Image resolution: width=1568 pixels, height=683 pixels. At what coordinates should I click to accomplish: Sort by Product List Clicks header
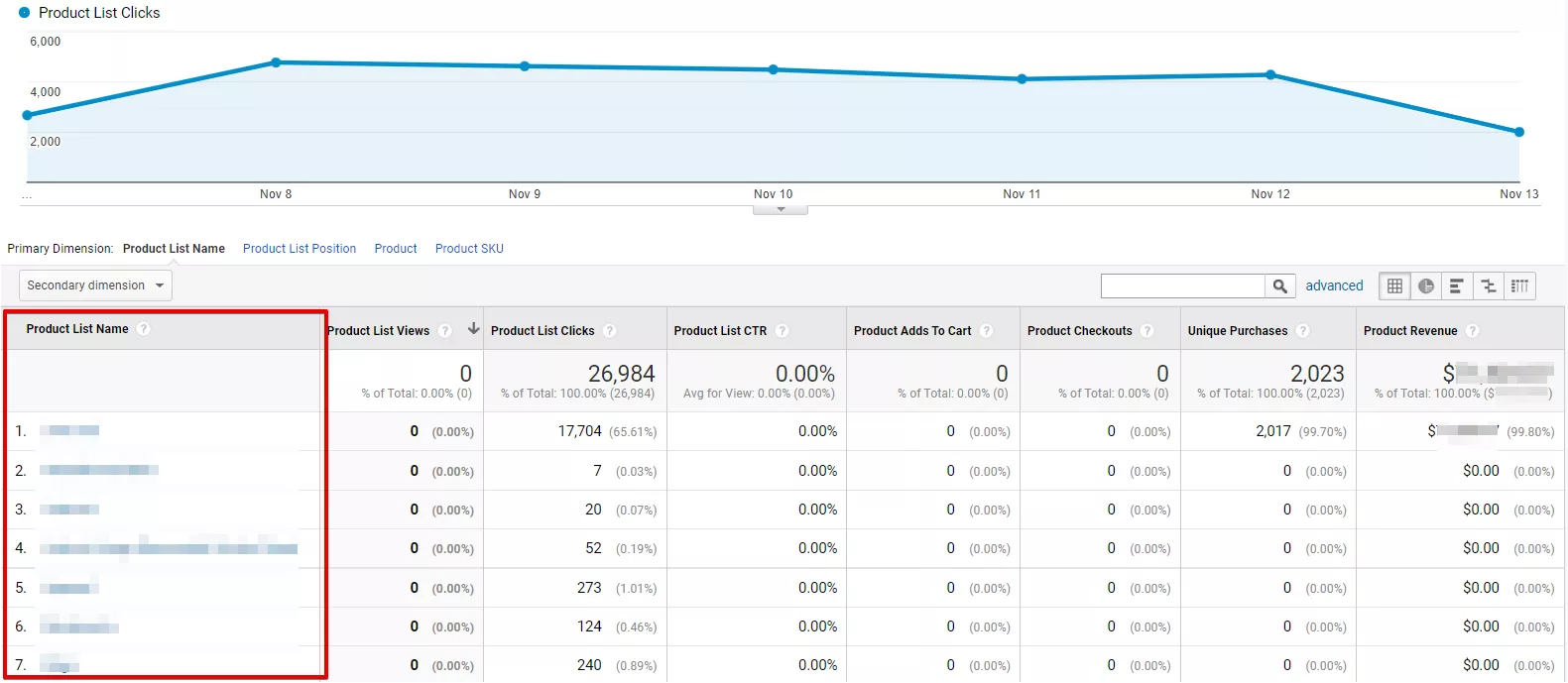click(543, 331)
